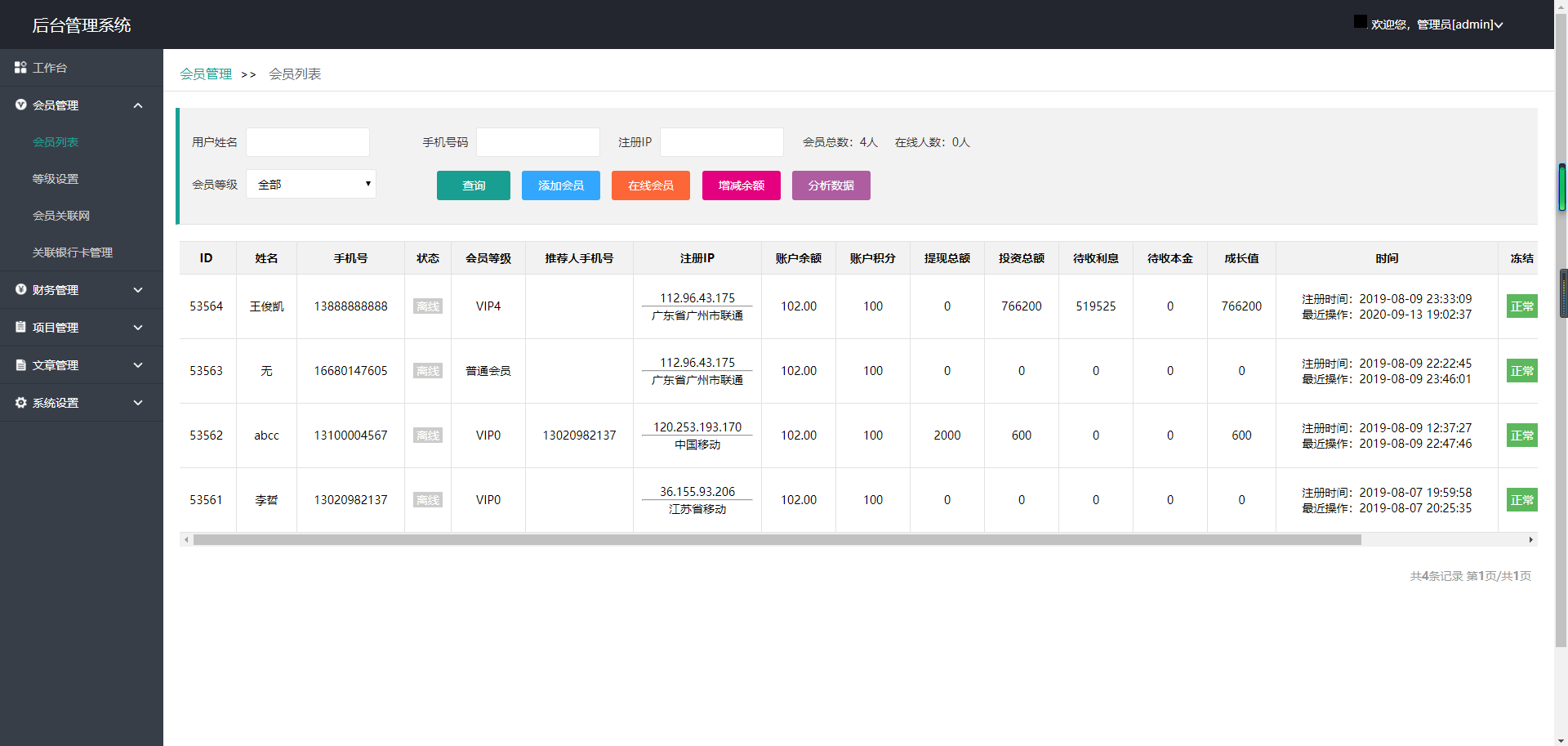This screenshot has width=1568, height=746.
Task: Focus the 手机号码 input field
Action: tap(538, 142)
